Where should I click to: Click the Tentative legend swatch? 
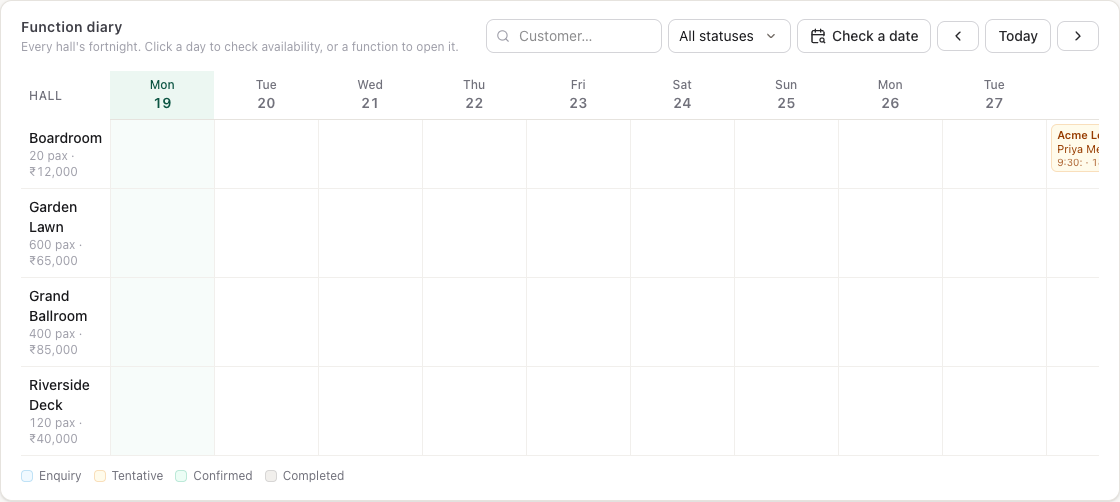pos(100,476)
